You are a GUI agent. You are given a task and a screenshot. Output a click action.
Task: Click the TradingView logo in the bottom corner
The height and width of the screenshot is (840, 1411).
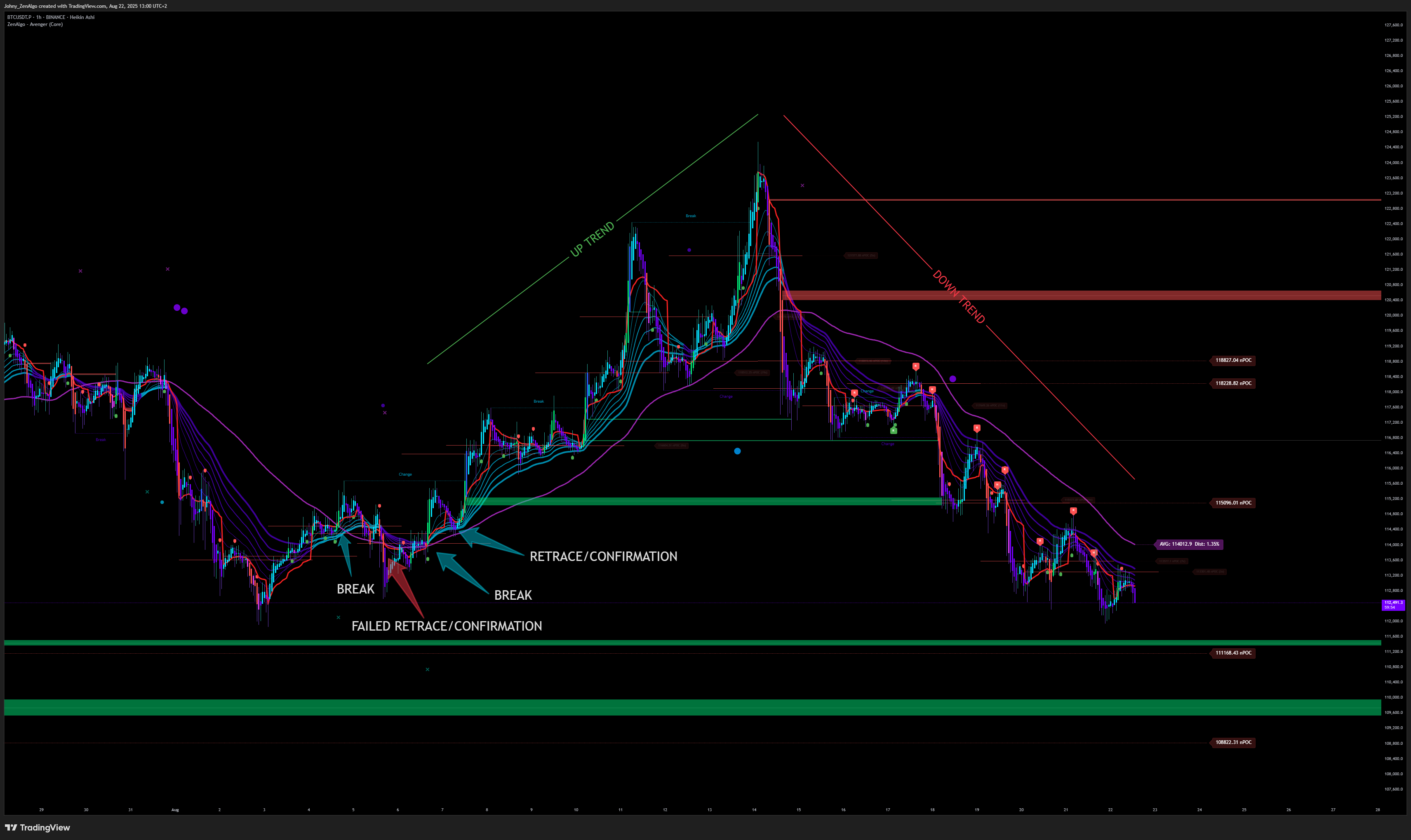(10, 827)
